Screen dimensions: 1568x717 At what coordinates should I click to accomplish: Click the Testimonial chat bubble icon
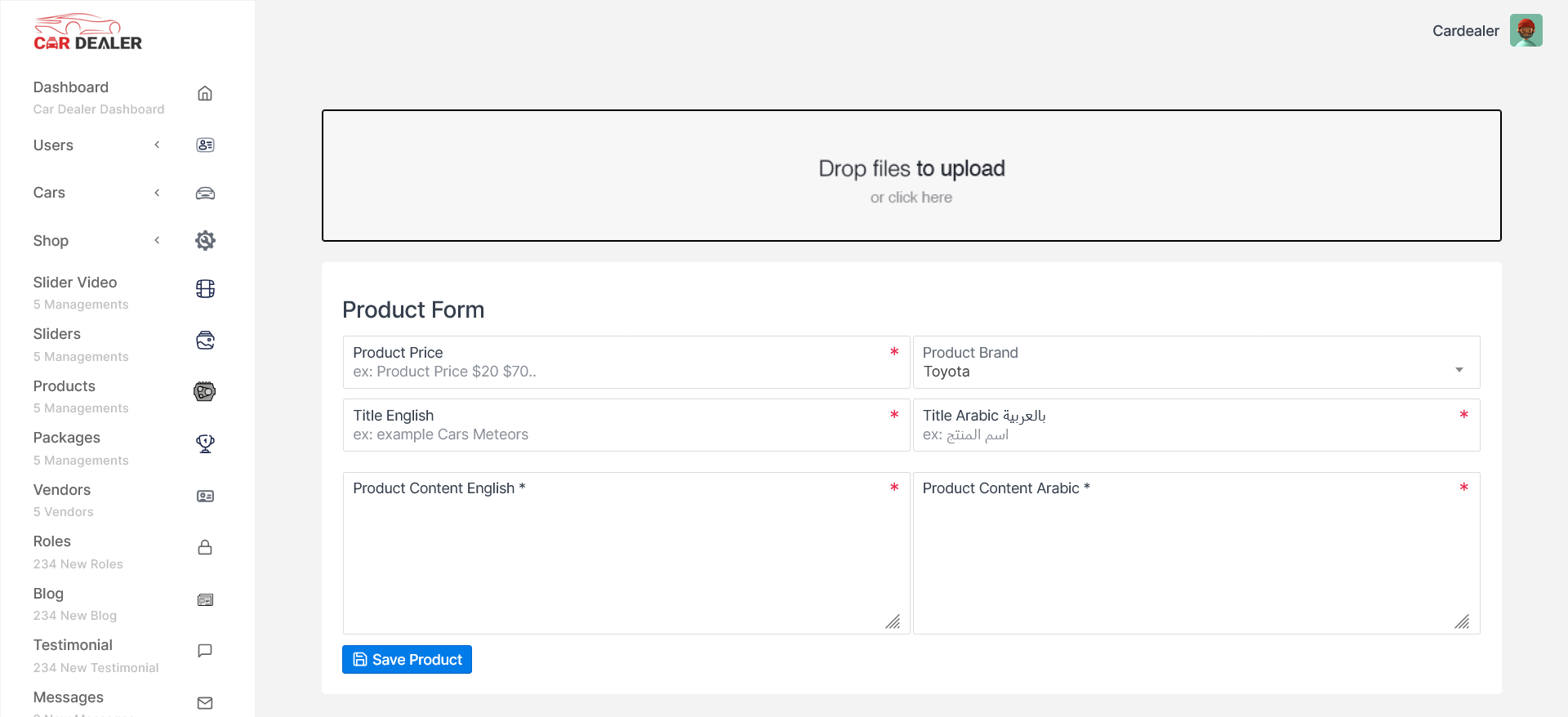205,651
